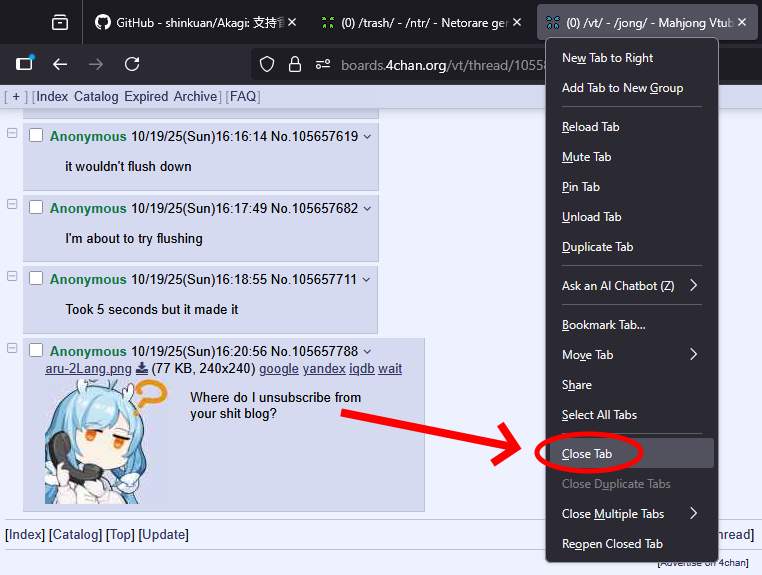Open the Firefox View icon in tab bar
The width and height of the screenshot is (762, 575).
(x=60, y=22)
